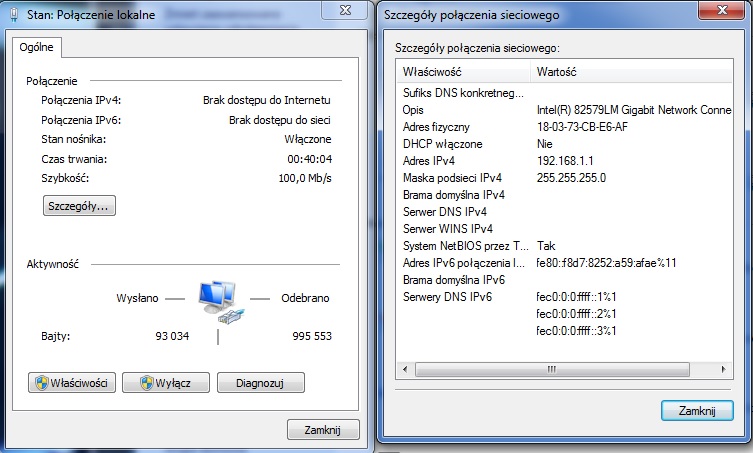
Task: Open Właściwości with the shield icon
Action: click(x=74, y=382)
